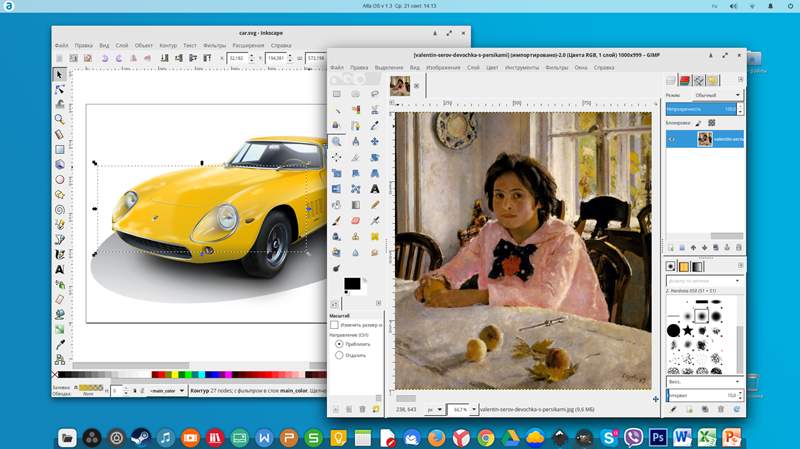Screen dimensions: 800x449
Task: Click the delete layer trash button
Action: [738, 248]
